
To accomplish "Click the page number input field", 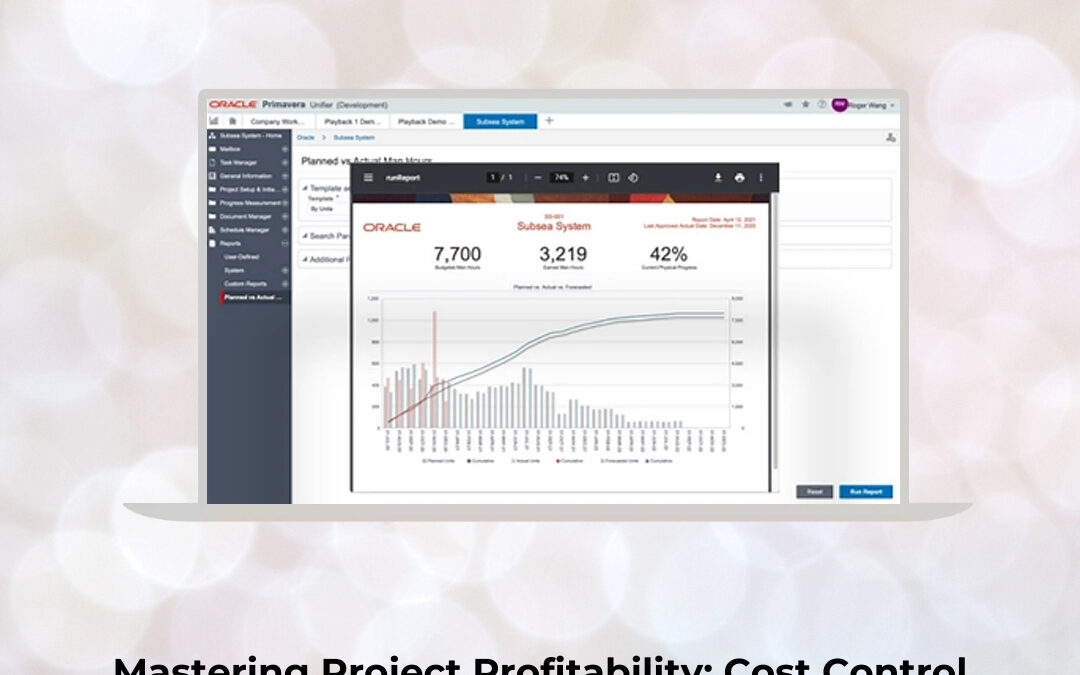I will (494, 178).
